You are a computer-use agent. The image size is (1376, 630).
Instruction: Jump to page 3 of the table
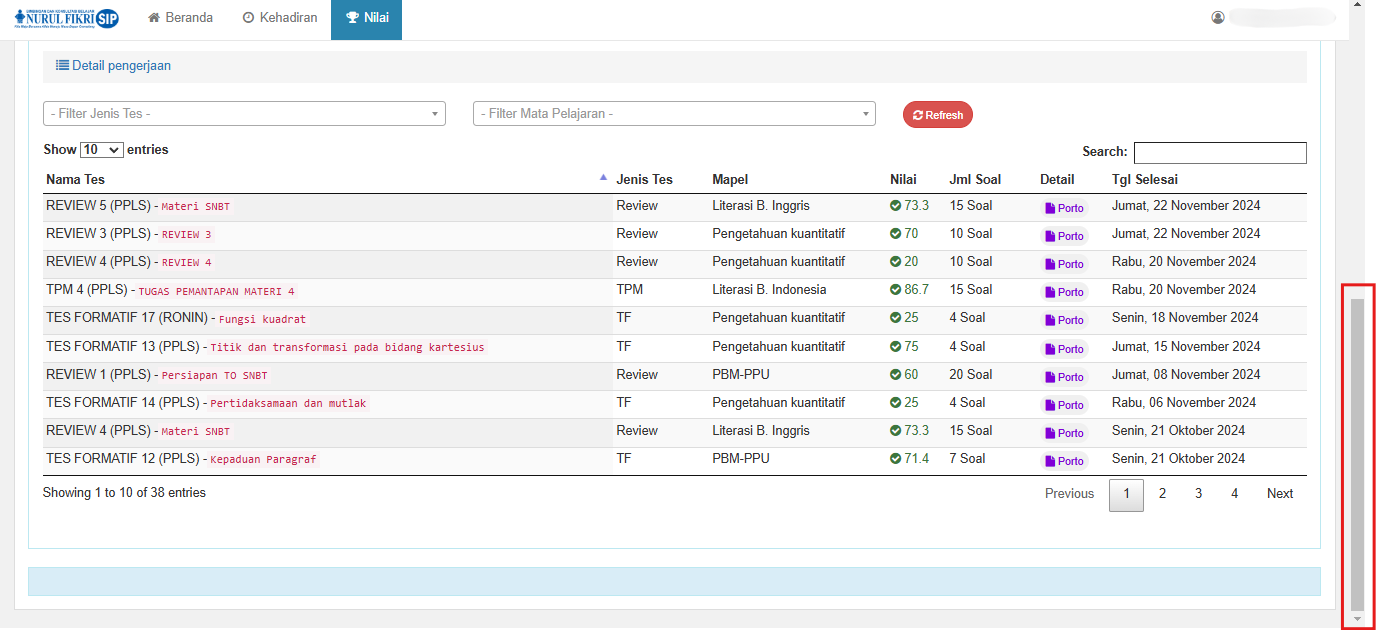coord(1198,494)
